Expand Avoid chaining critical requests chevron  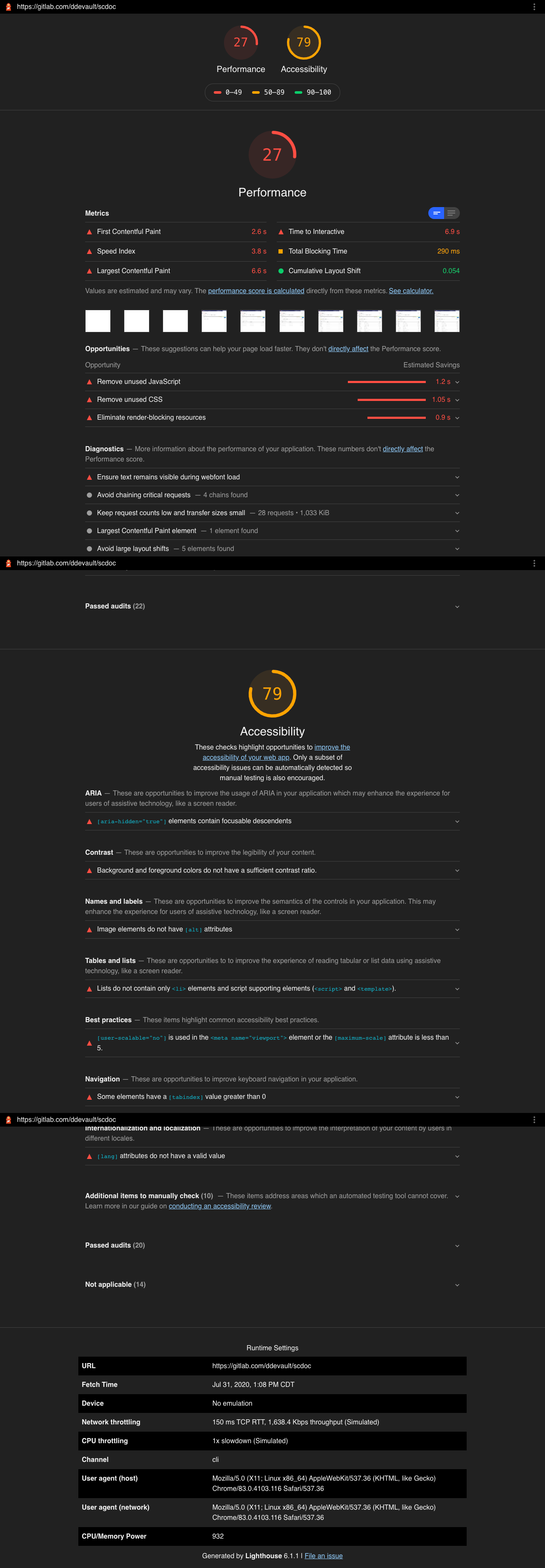[x=457, y=495]
